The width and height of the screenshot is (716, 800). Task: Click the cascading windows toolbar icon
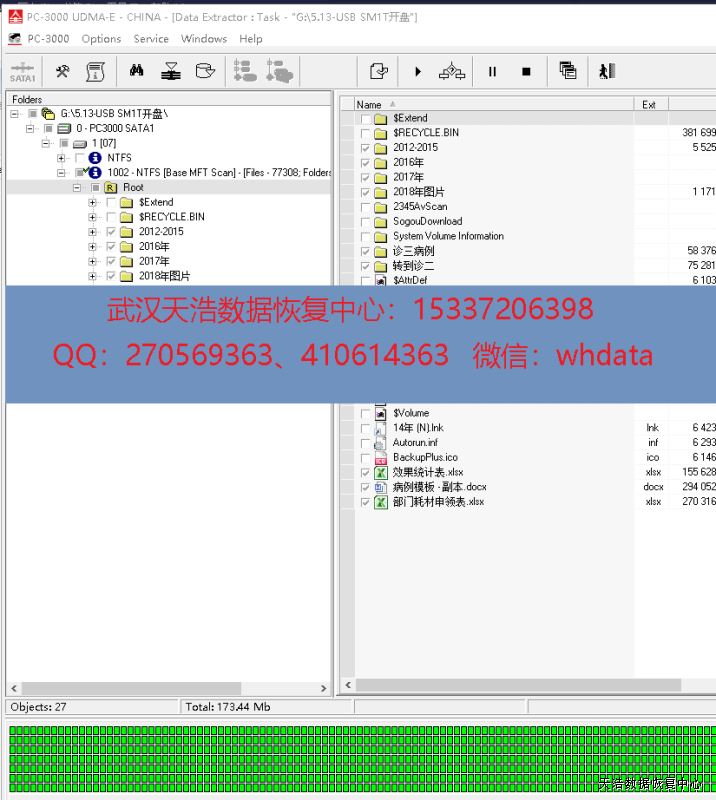[568, 71]
